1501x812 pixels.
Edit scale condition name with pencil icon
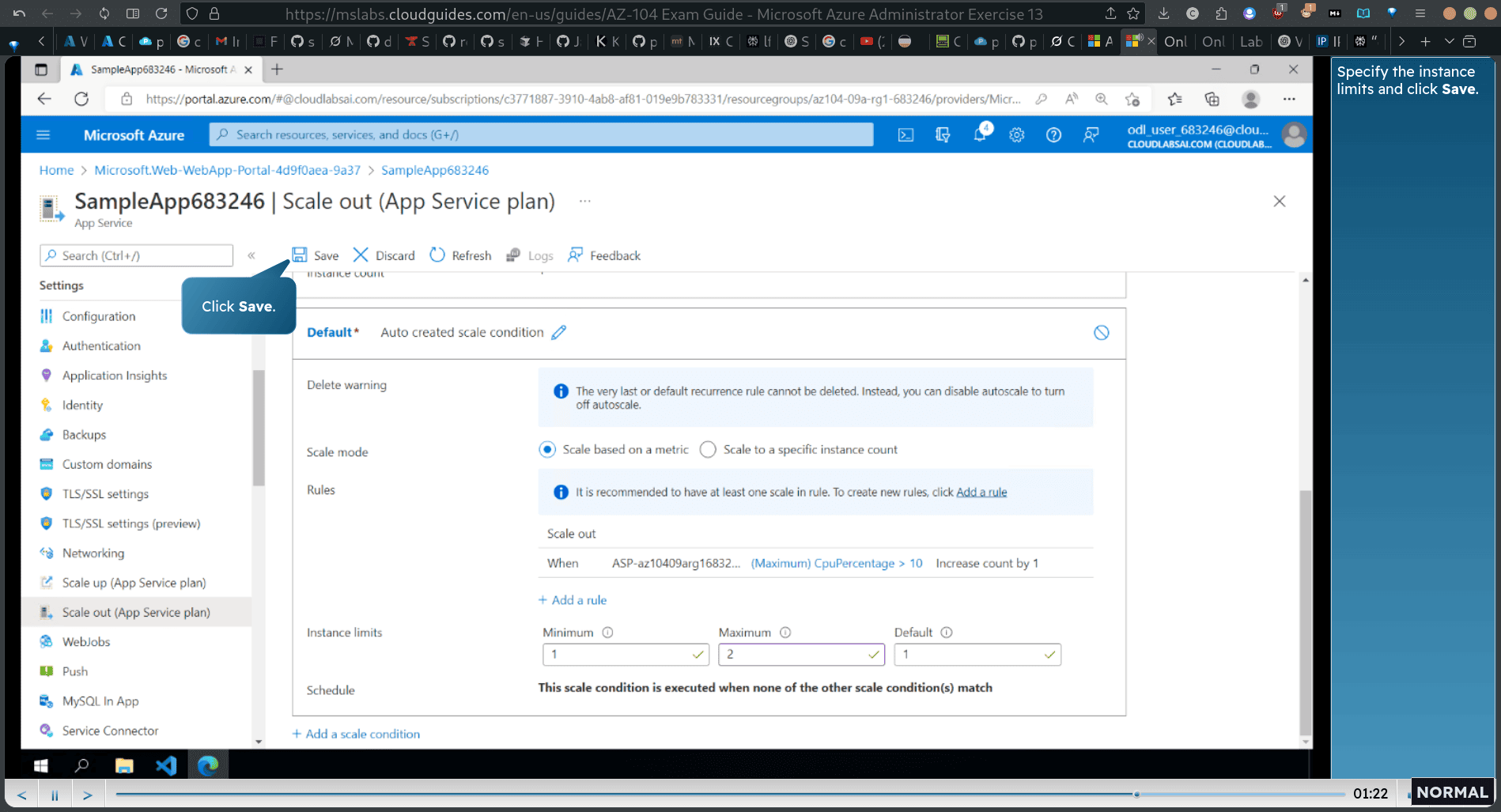[x=559, y=332]
